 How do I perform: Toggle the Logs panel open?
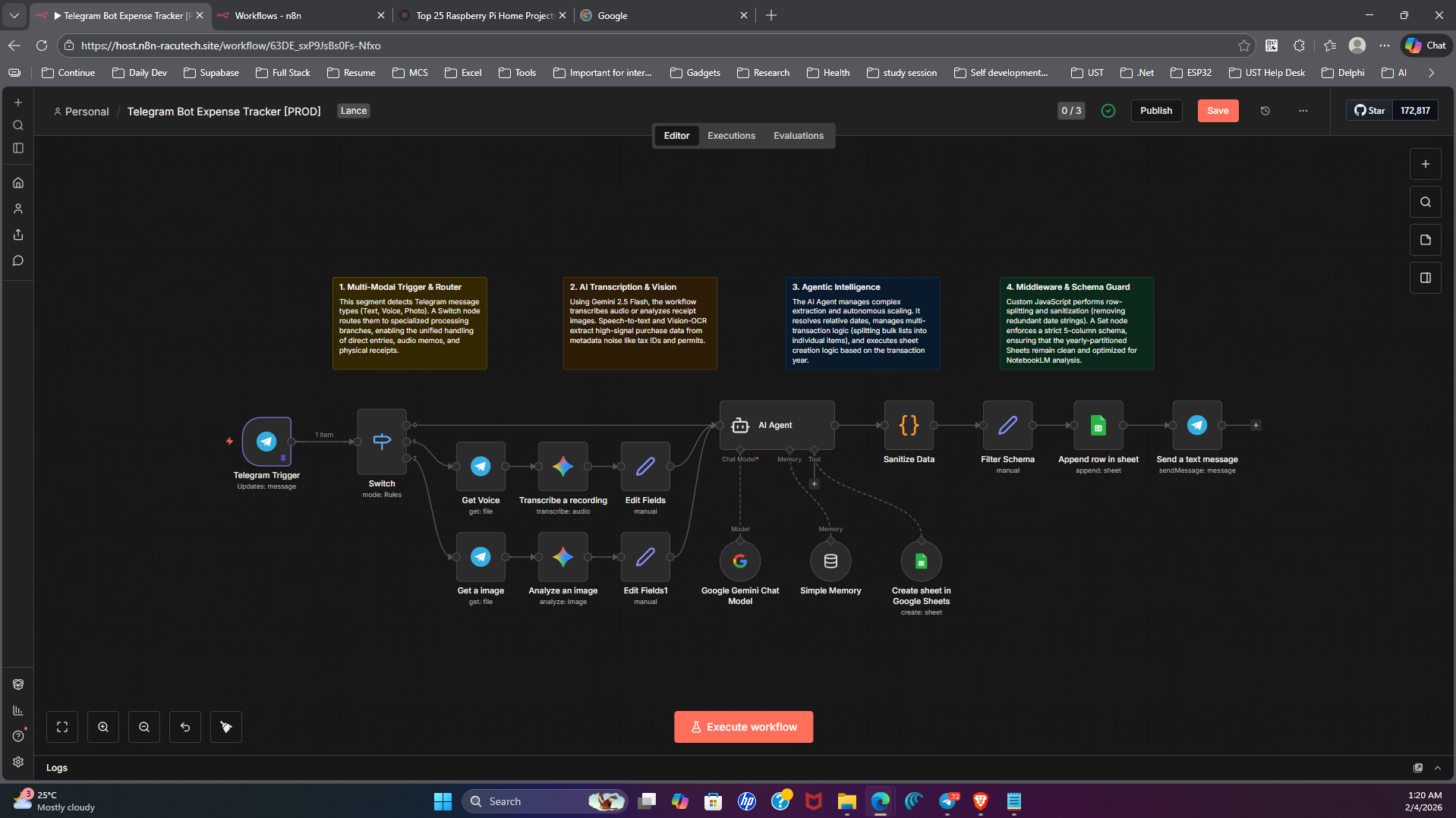click(1437, 768)
